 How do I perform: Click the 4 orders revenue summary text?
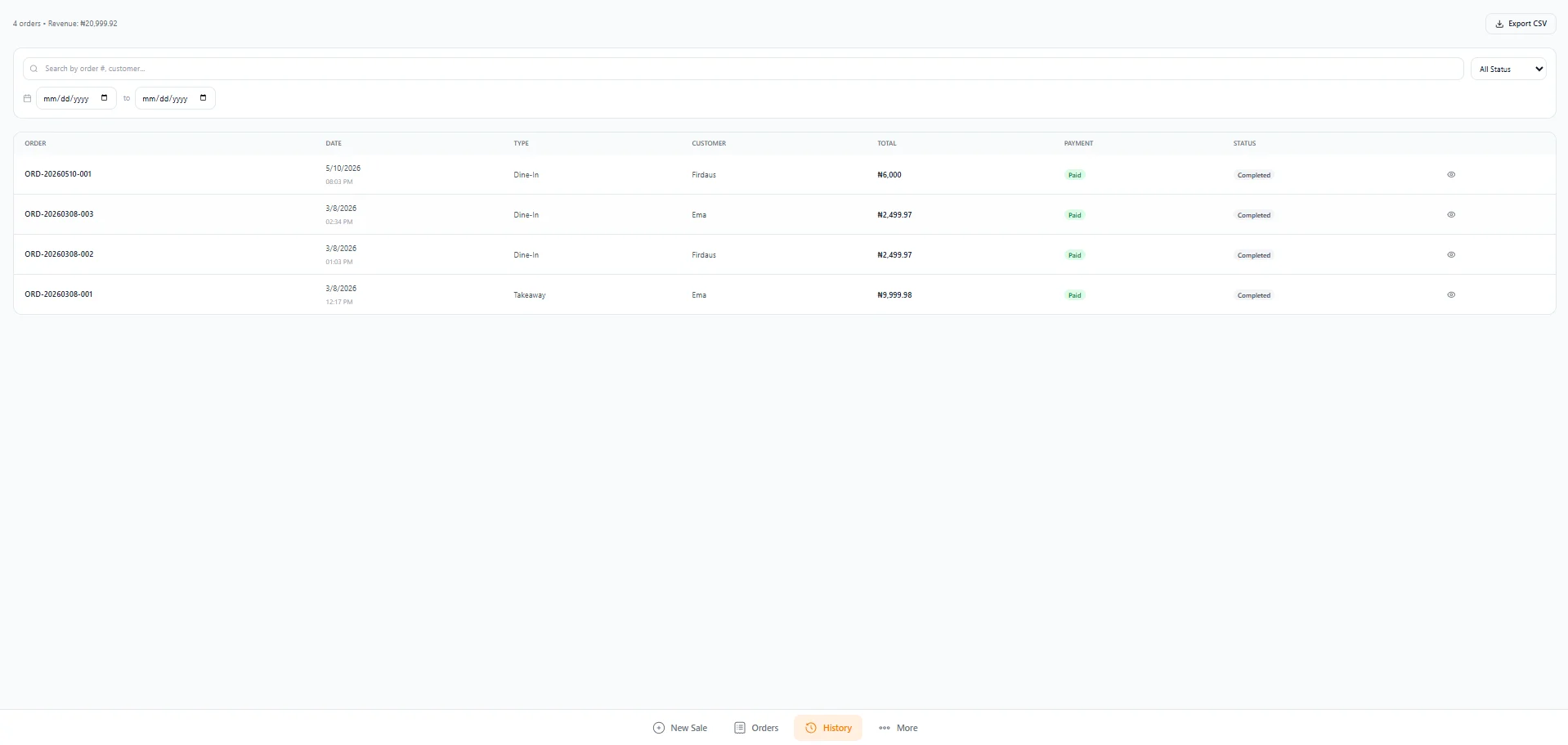tap(65, 24)
